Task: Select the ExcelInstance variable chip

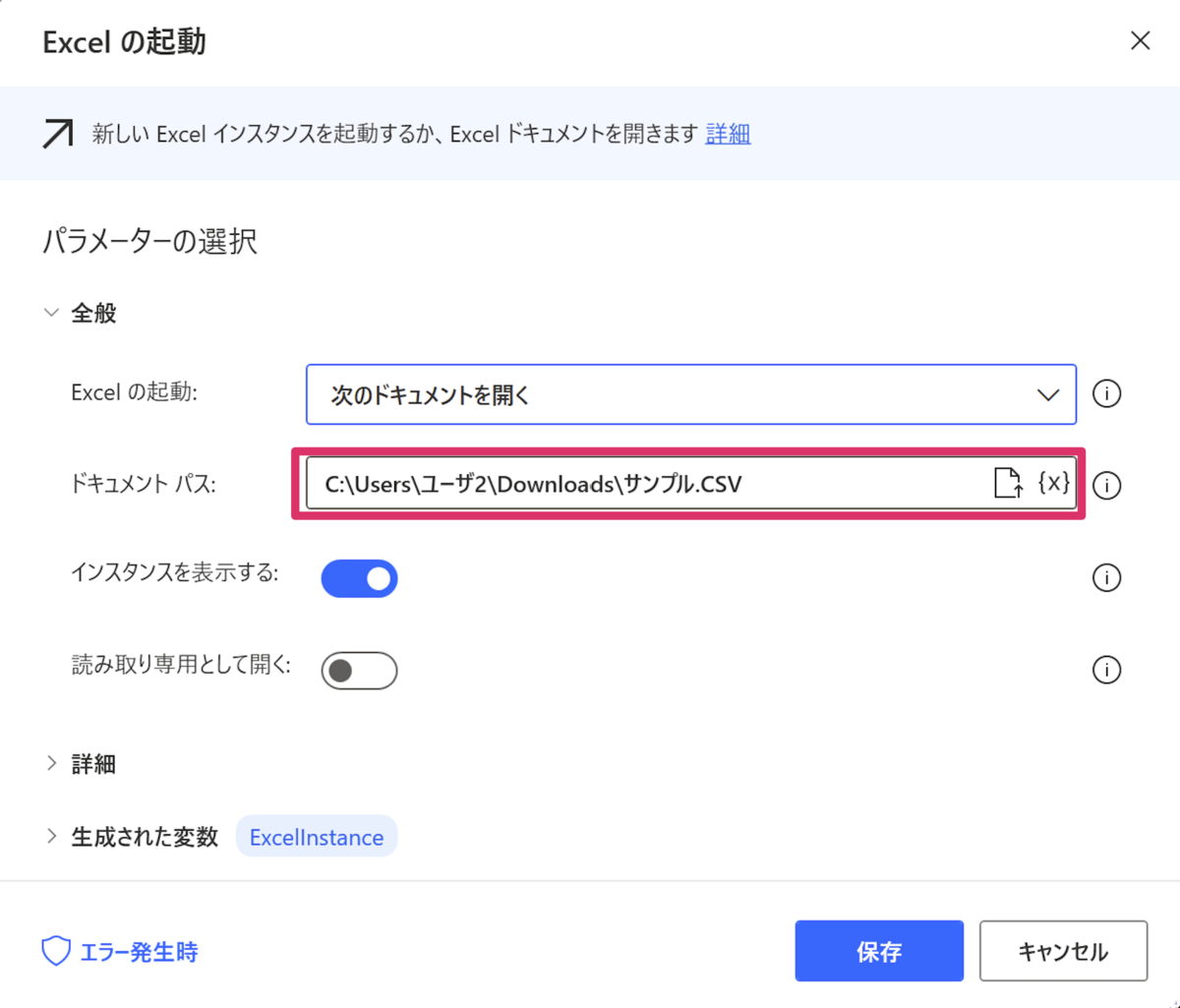Action: (x=317, y=837)
